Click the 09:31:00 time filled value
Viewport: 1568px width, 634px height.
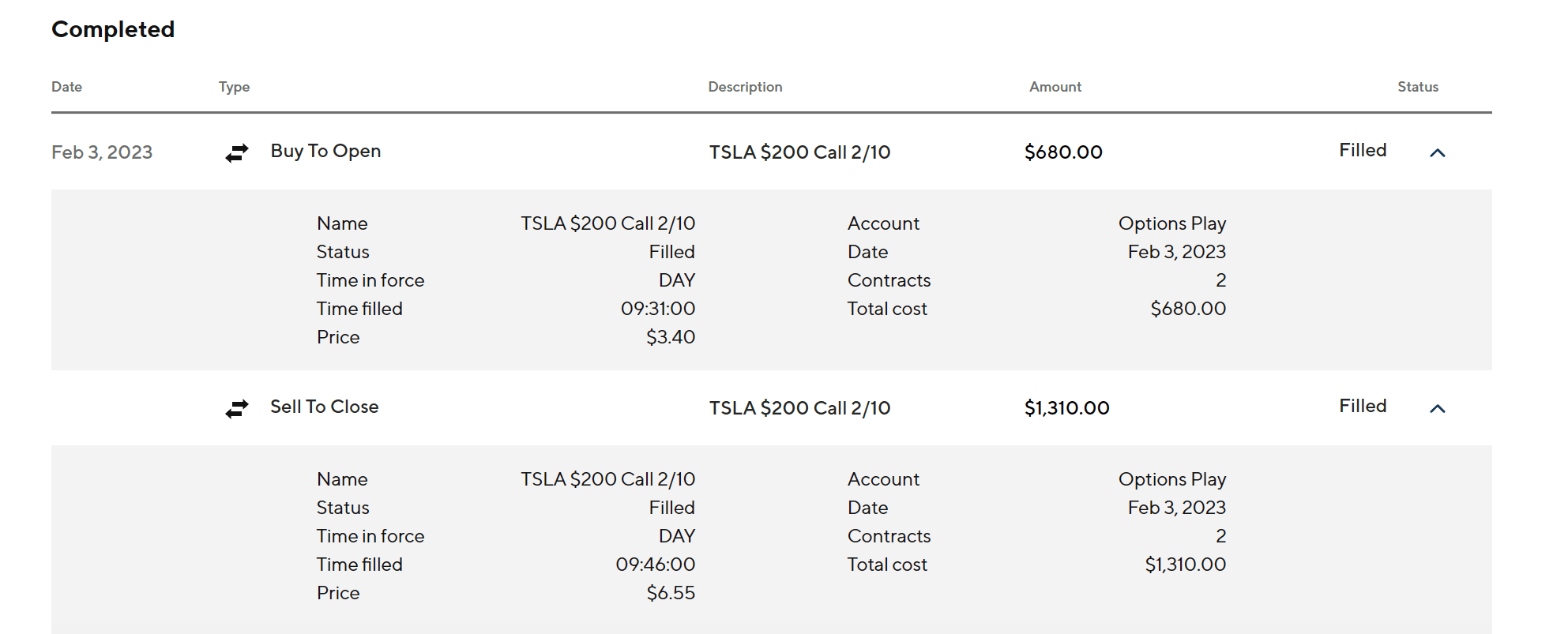tap(657, 309)
